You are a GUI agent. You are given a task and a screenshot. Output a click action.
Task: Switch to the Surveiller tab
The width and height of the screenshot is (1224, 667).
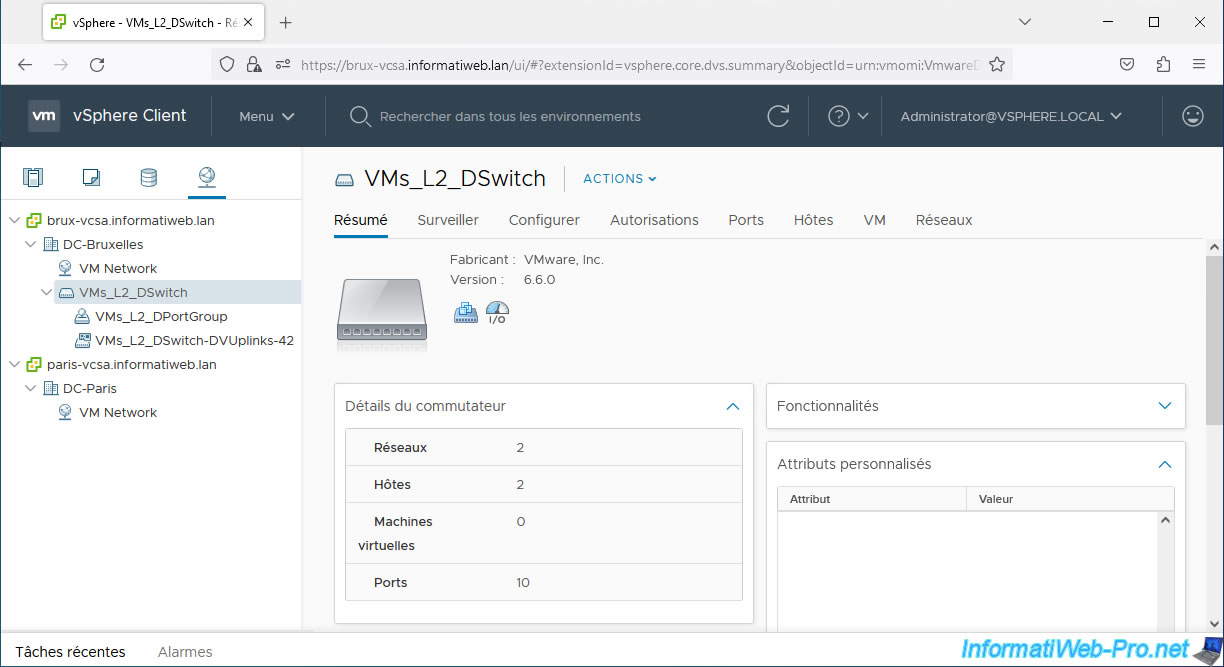448,220
